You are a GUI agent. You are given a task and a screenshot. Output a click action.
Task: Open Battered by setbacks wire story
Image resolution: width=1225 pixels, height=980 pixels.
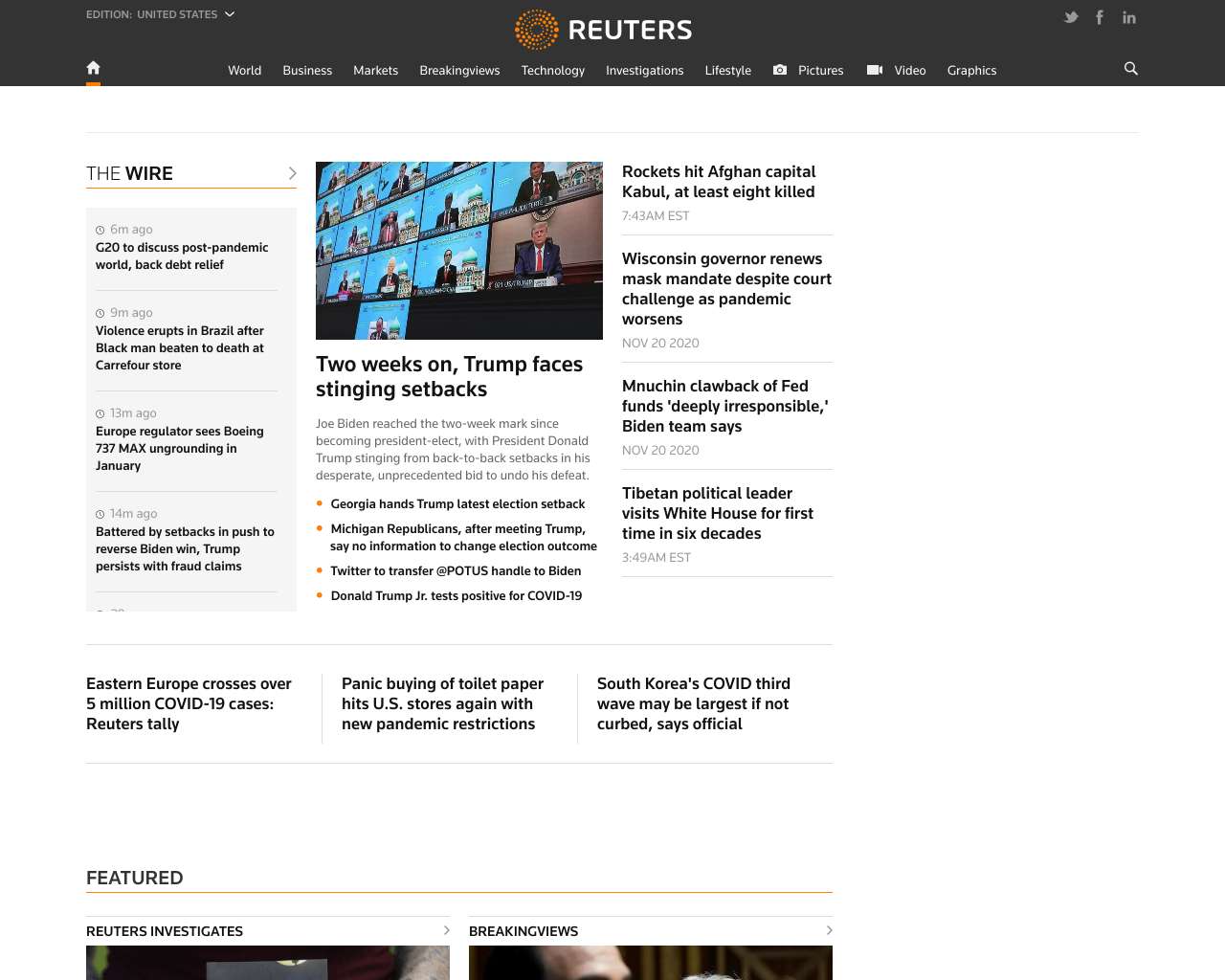185,549
